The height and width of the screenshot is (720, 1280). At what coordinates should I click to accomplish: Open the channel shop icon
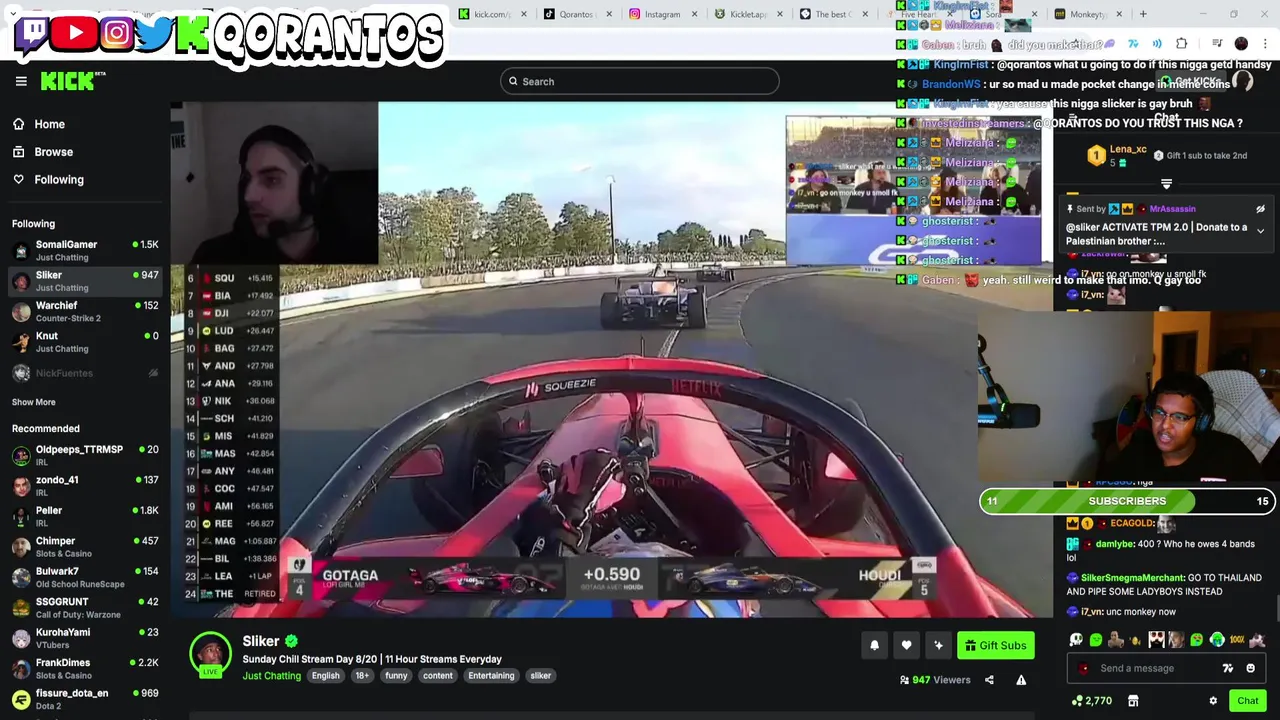tap(1133, 701)
